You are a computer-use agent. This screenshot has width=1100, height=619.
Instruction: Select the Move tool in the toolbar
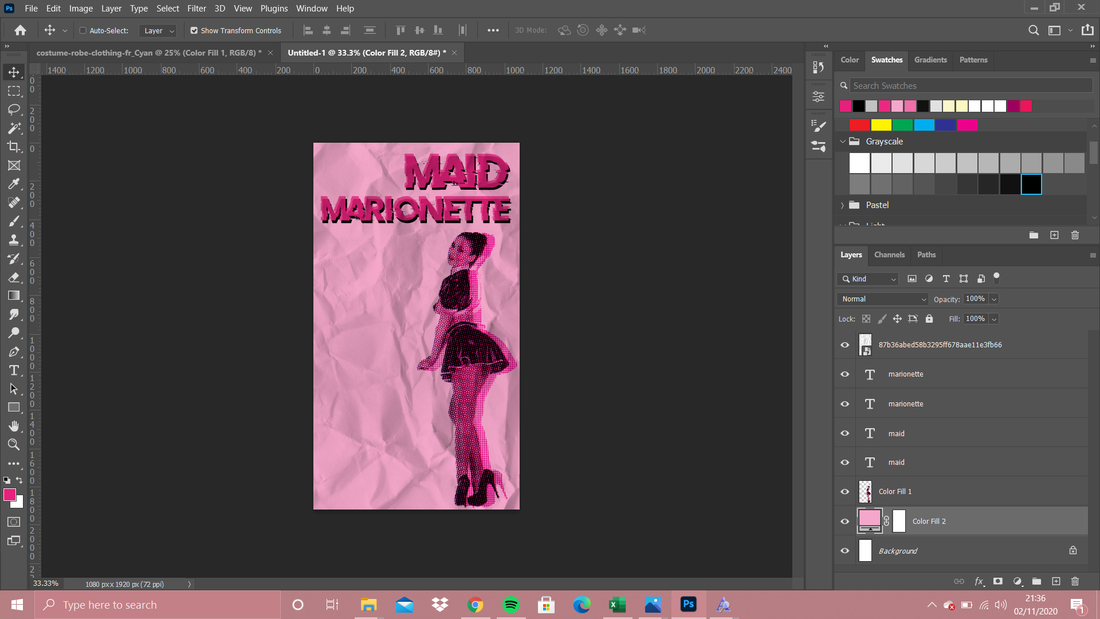click(14, 72)
